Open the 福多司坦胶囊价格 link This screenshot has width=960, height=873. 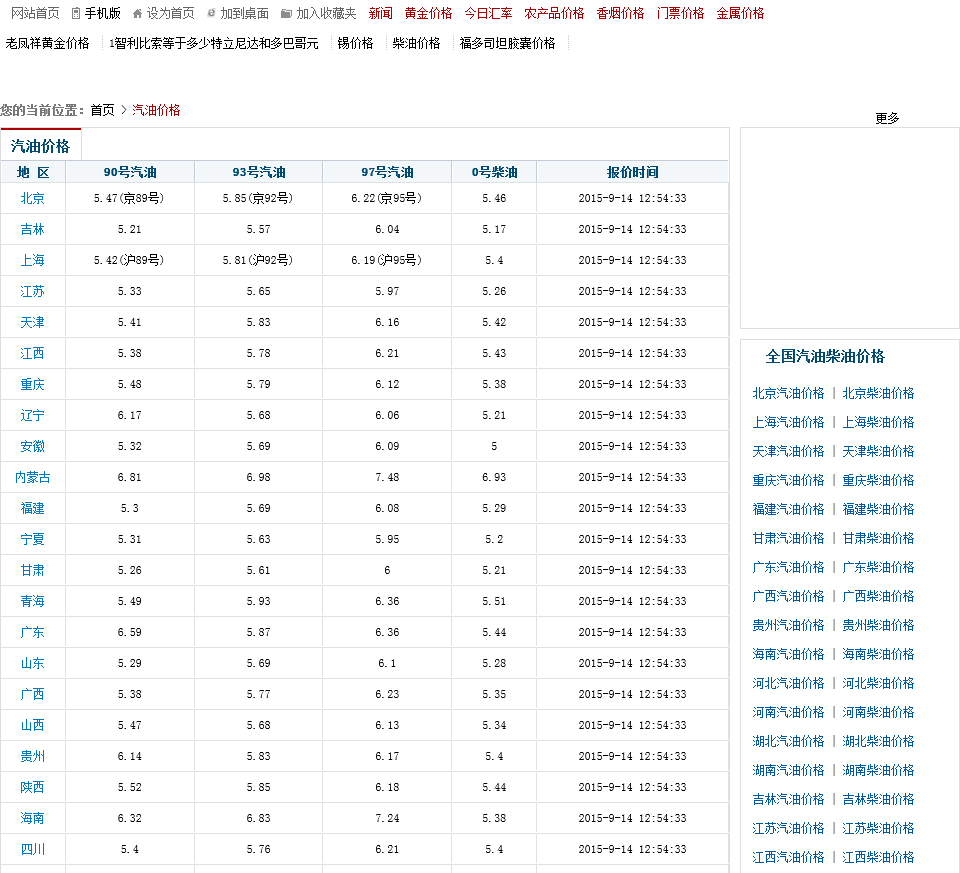507,43
